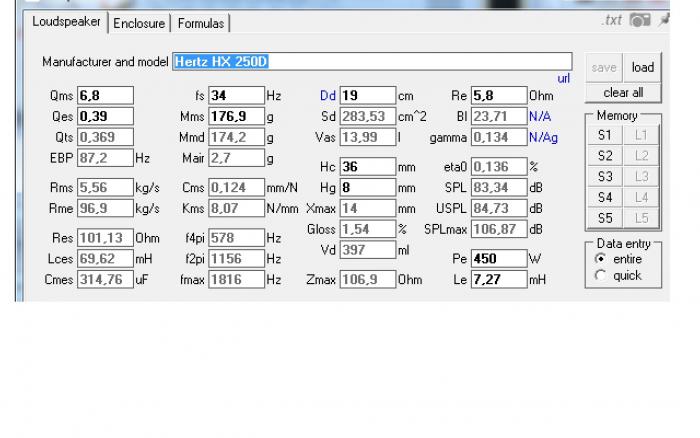This screenshot has width=700, height=438.
Task: Click the Mmd value field
Action: [x=237, y=137]
